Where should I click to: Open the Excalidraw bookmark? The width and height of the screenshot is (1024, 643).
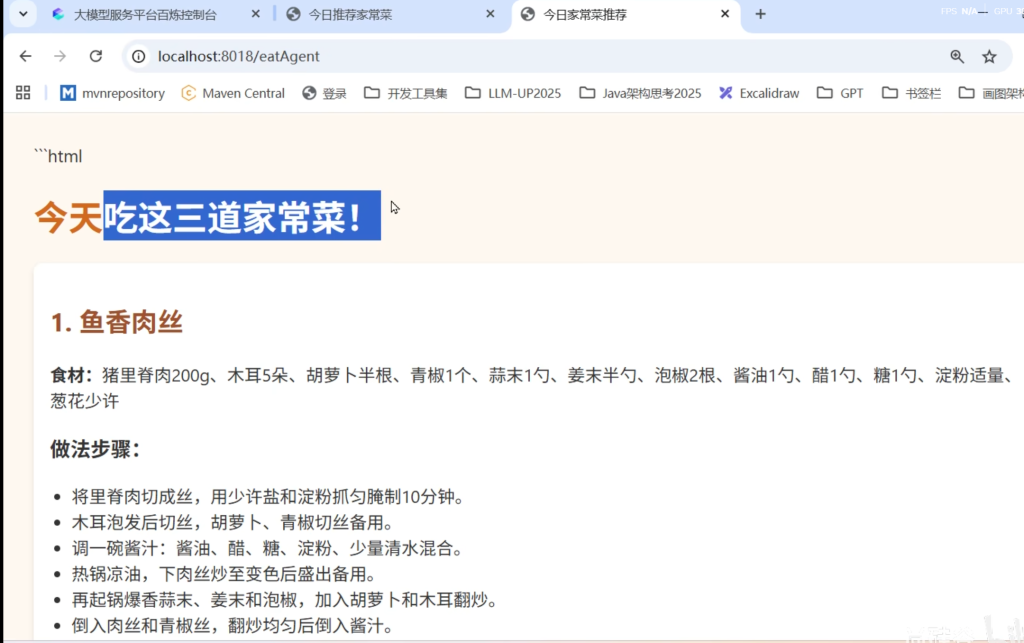click(759, 93)
